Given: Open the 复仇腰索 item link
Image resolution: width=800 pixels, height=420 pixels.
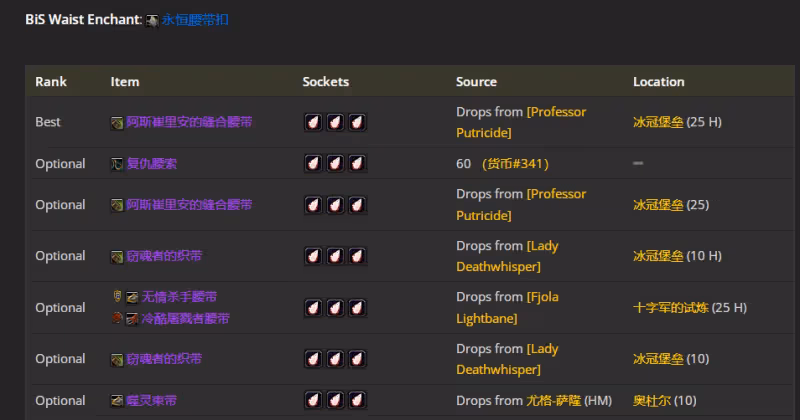Looking at the screenshot, I should [152, 164].
